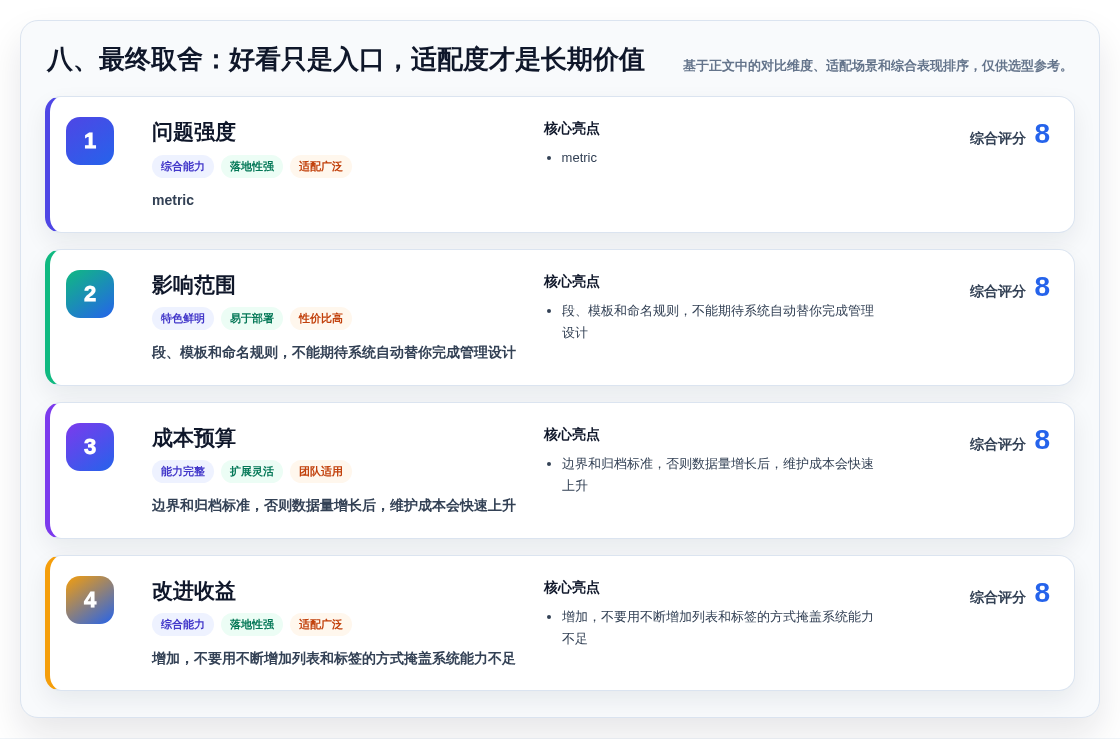Click the subtitle note 基于正文中的对比维度
The width and height of the screenshot is (1120, 739).
point(878,66)
